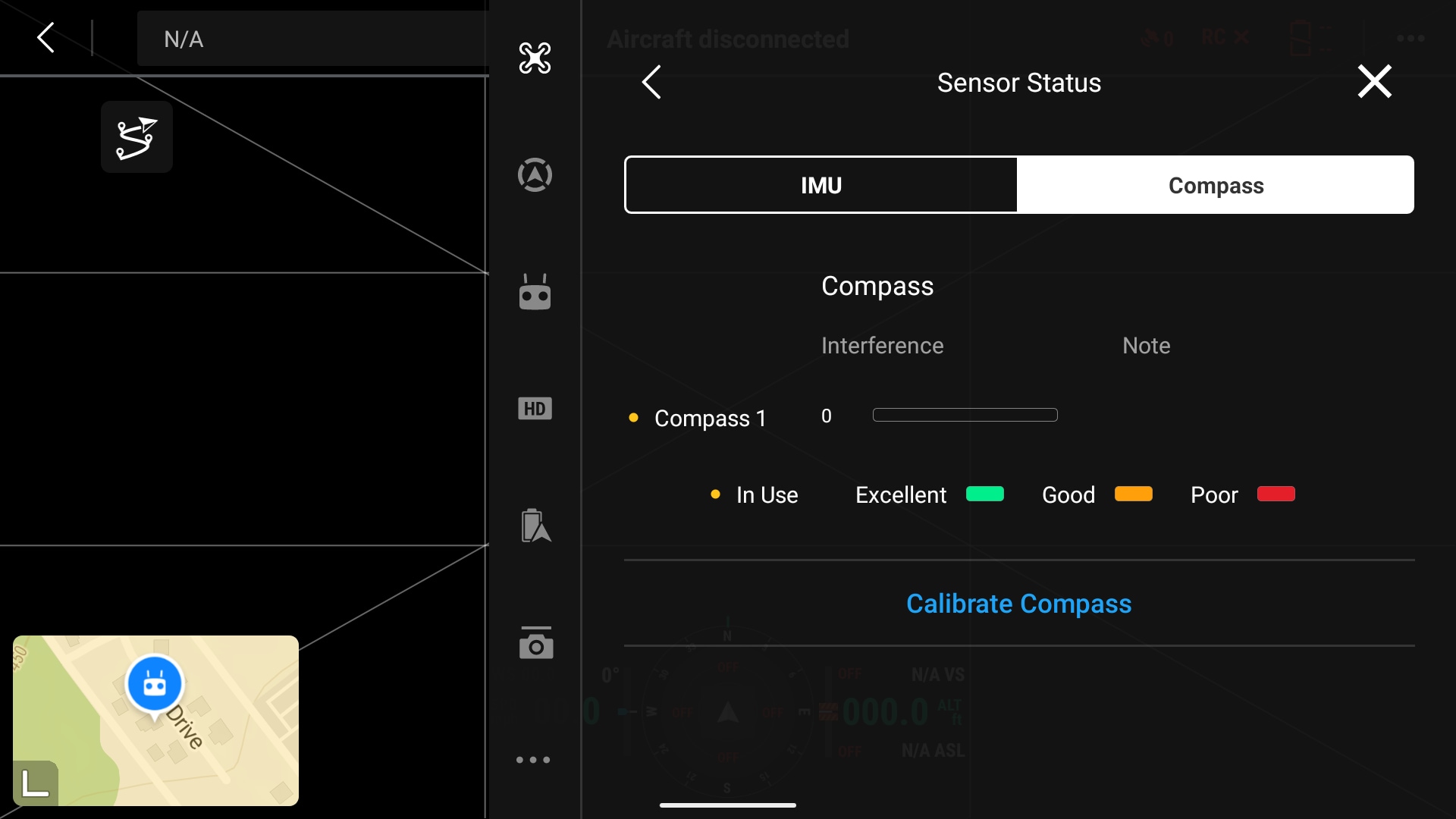Open HD image transmission settings
The width and height of the screenshot is (1456, 819).
(535, 408)
